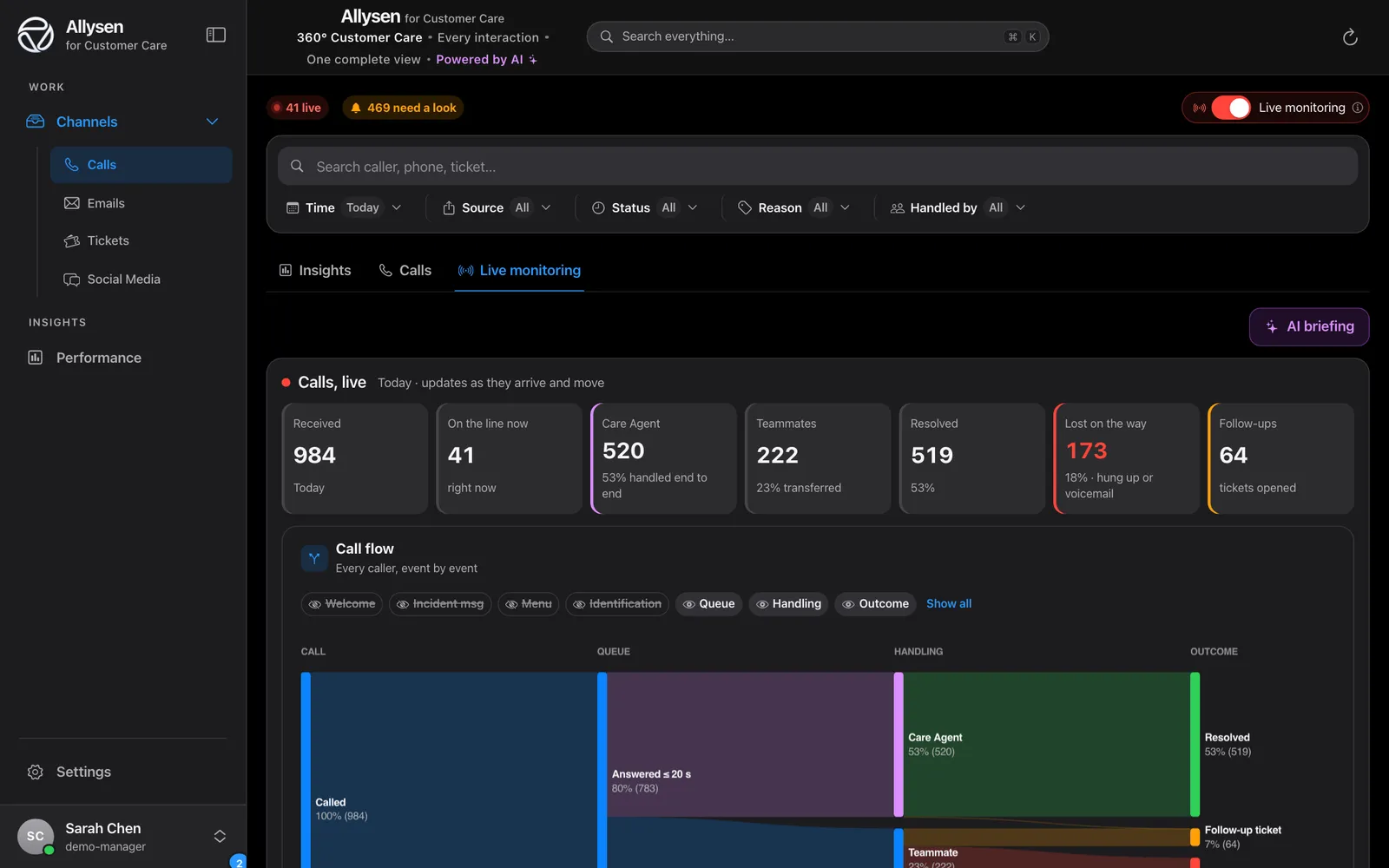This screenshot has height=868, width=1389.
Task: Hide the Queue stage
Action: (x=709, y=604)
